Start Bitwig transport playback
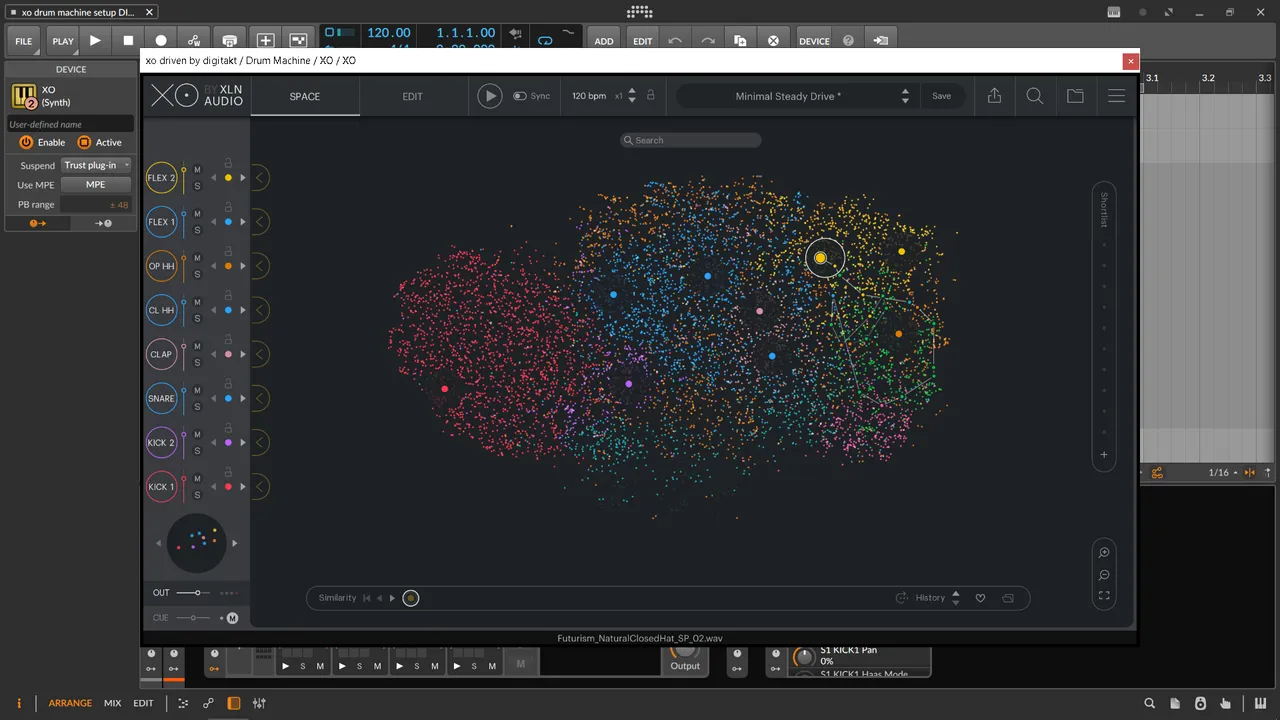 95,41
